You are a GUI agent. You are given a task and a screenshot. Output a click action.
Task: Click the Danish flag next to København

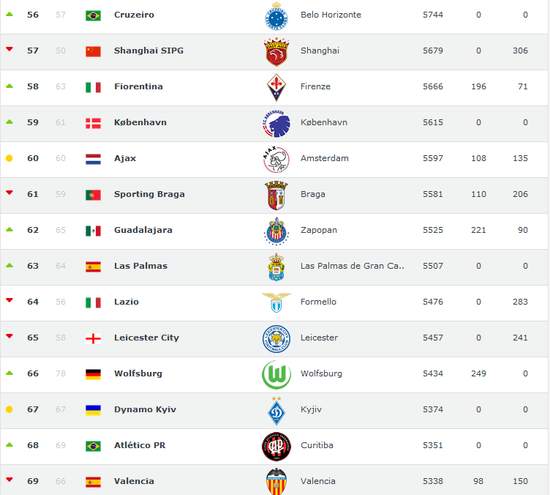pyautogui.click(x=93, y=123)
